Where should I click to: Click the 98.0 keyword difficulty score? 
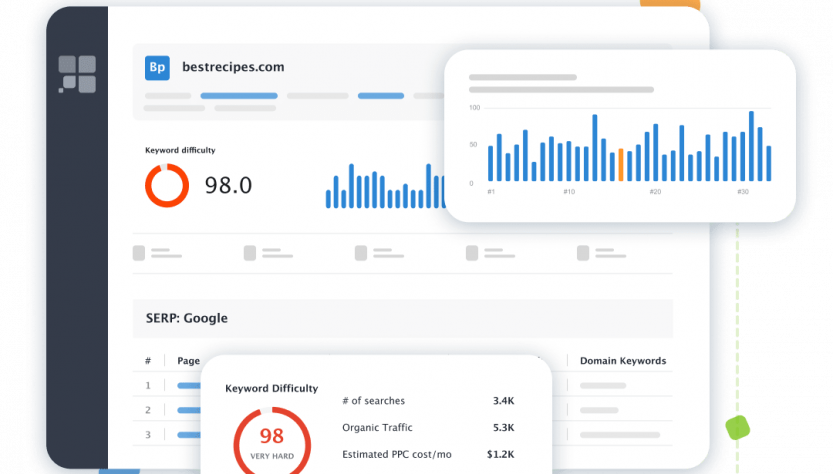pyautogui.click(x=228, y=185)
